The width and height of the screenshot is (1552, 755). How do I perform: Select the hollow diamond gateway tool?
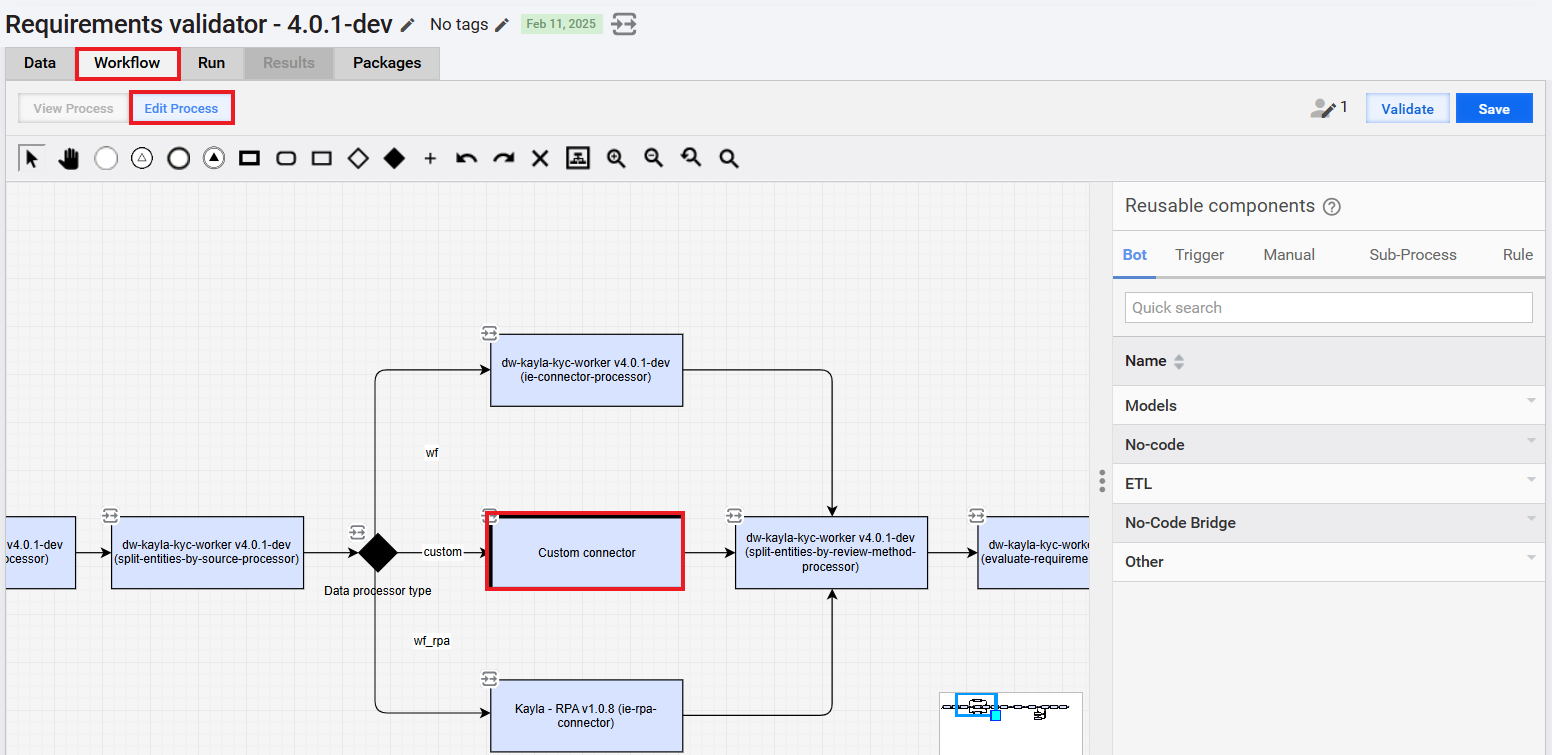click(x=358, y=158)
